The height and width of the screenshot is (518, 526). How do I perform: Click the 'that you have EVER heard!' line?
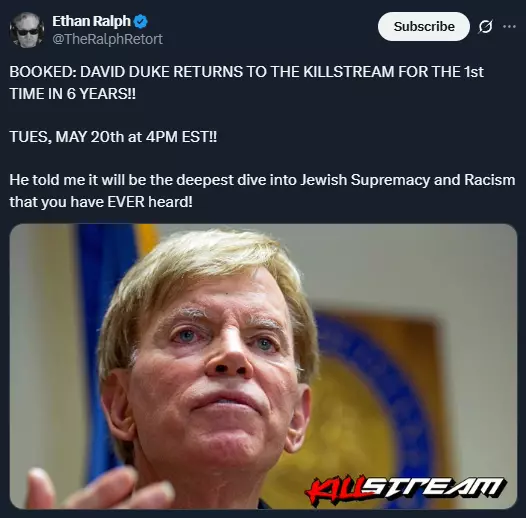[x=101, y=202]
